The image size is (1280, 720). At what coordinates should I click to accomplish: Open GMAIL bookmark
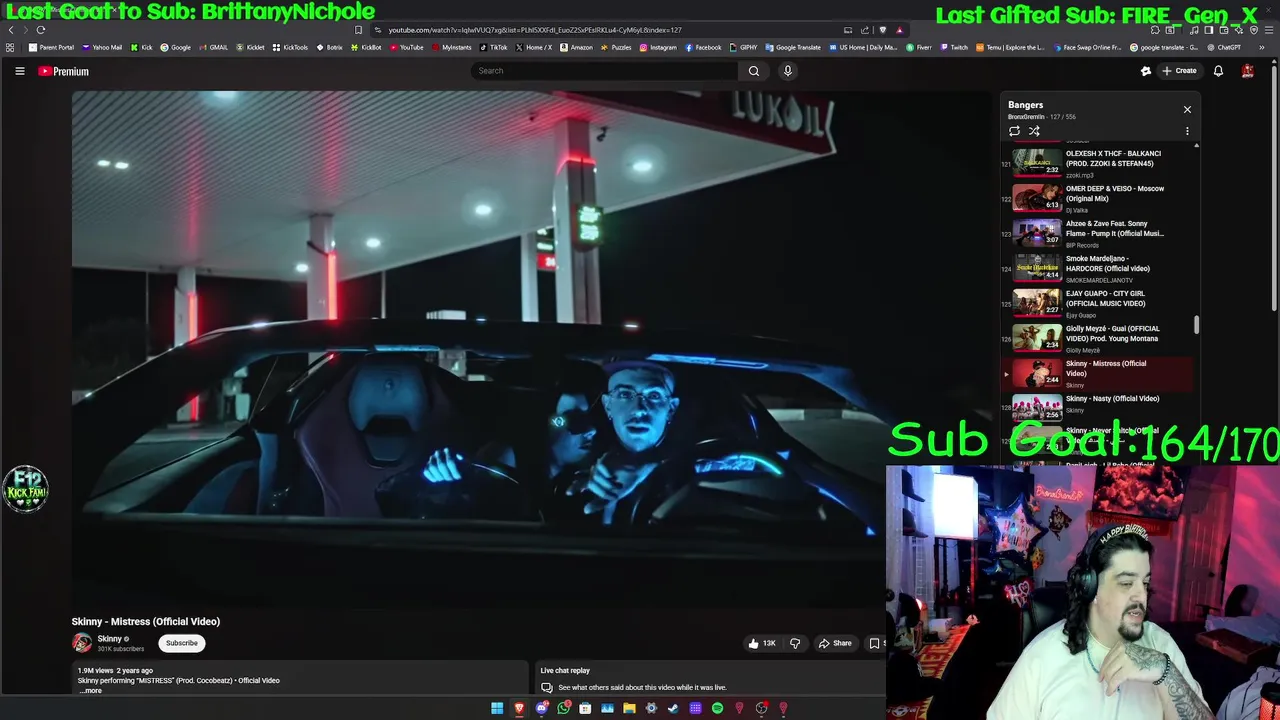click(x=213, y=47)
